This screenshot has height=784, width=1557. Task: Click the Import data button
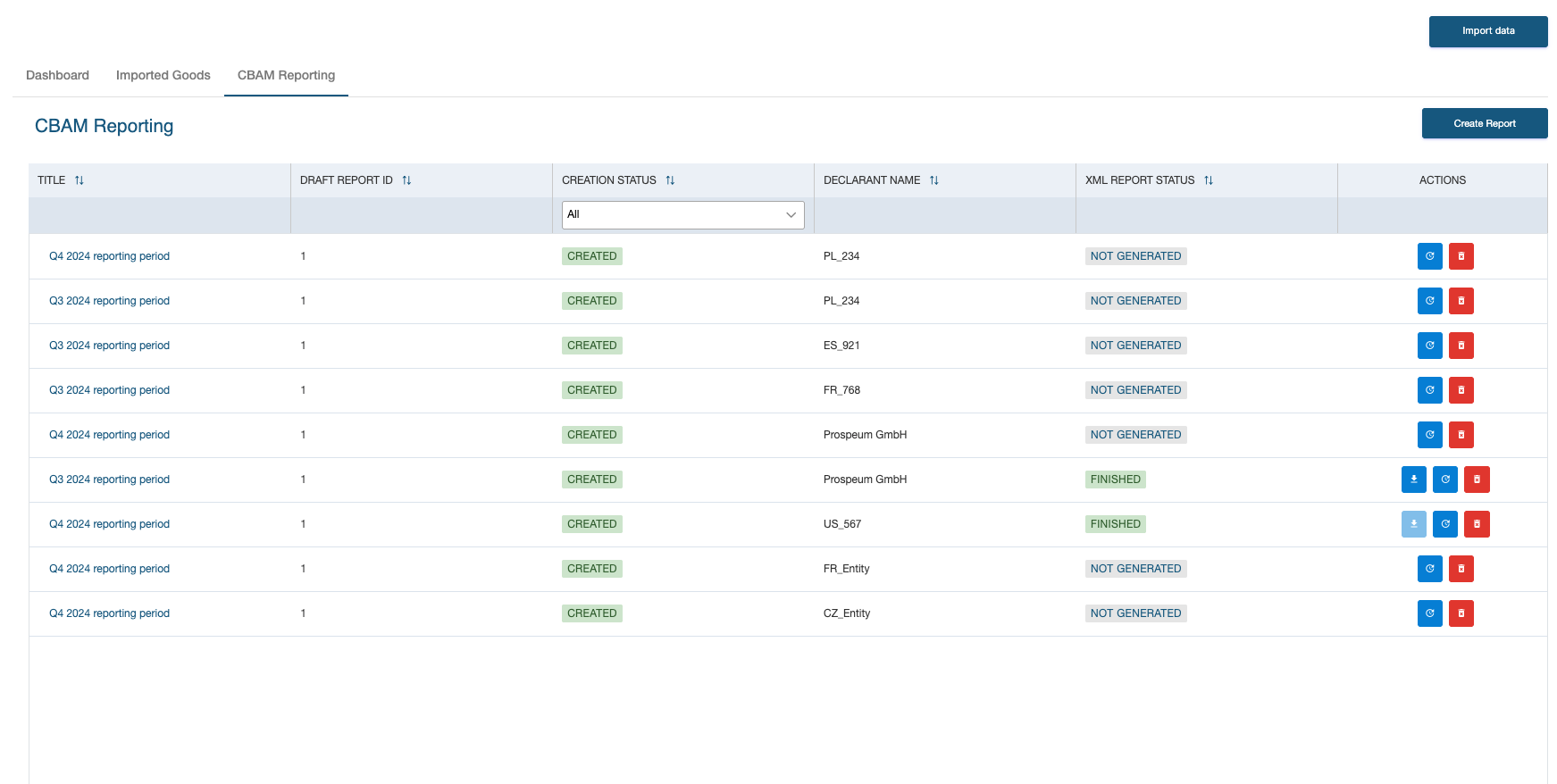tap(1488, 31)
